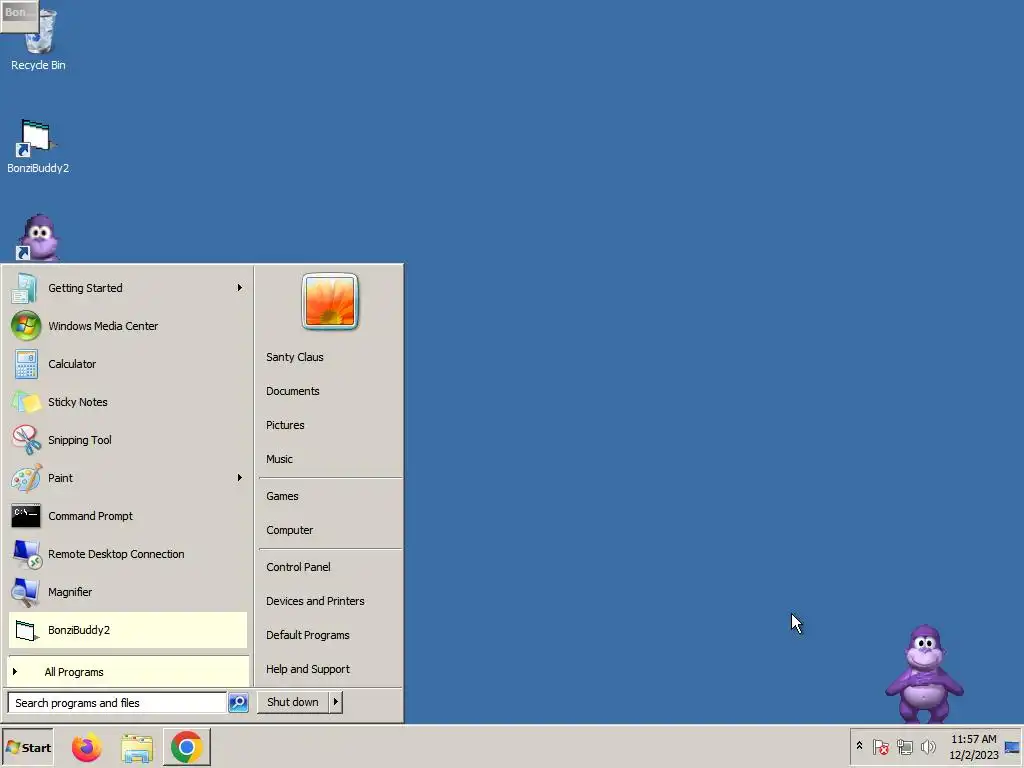This screenshot has height=768, width=1024.
Task: Launch Remote Desktop Connection text entry
Action: click(116, 554)
